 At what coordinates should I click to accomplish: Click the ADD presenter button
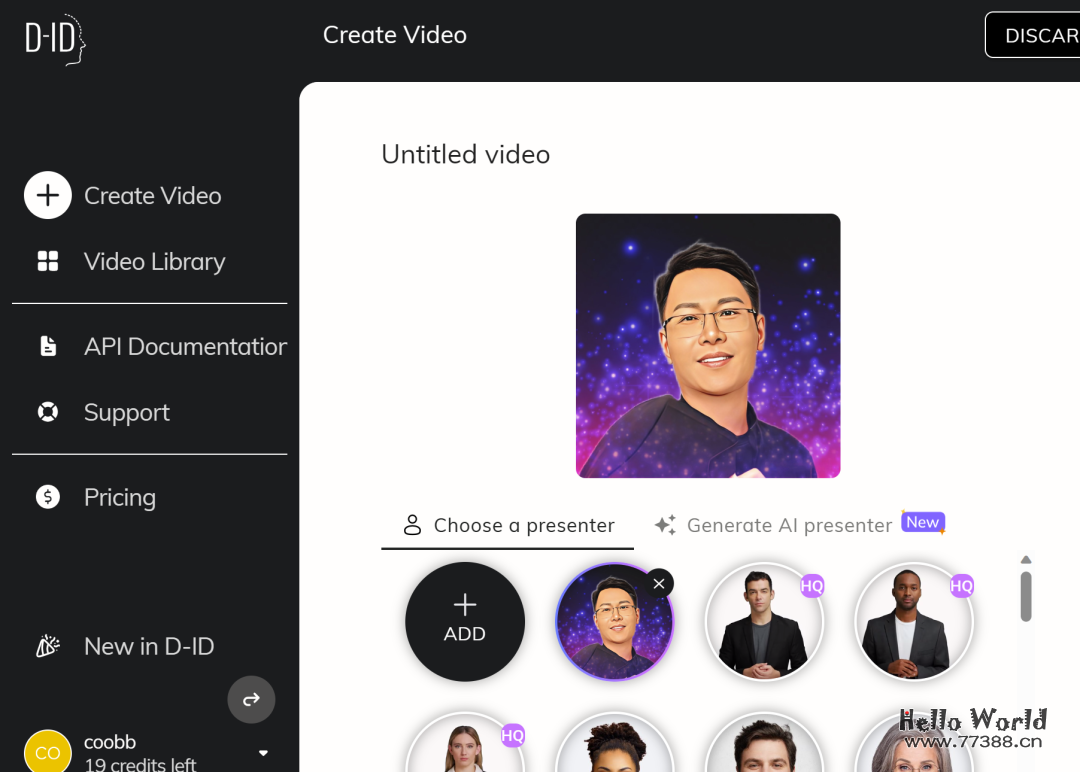(465, 621)
